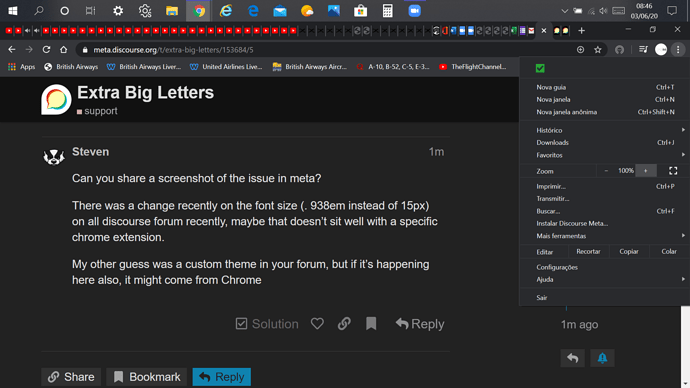
Task: Open Windows action center notifications
Action: click(672, 11)
